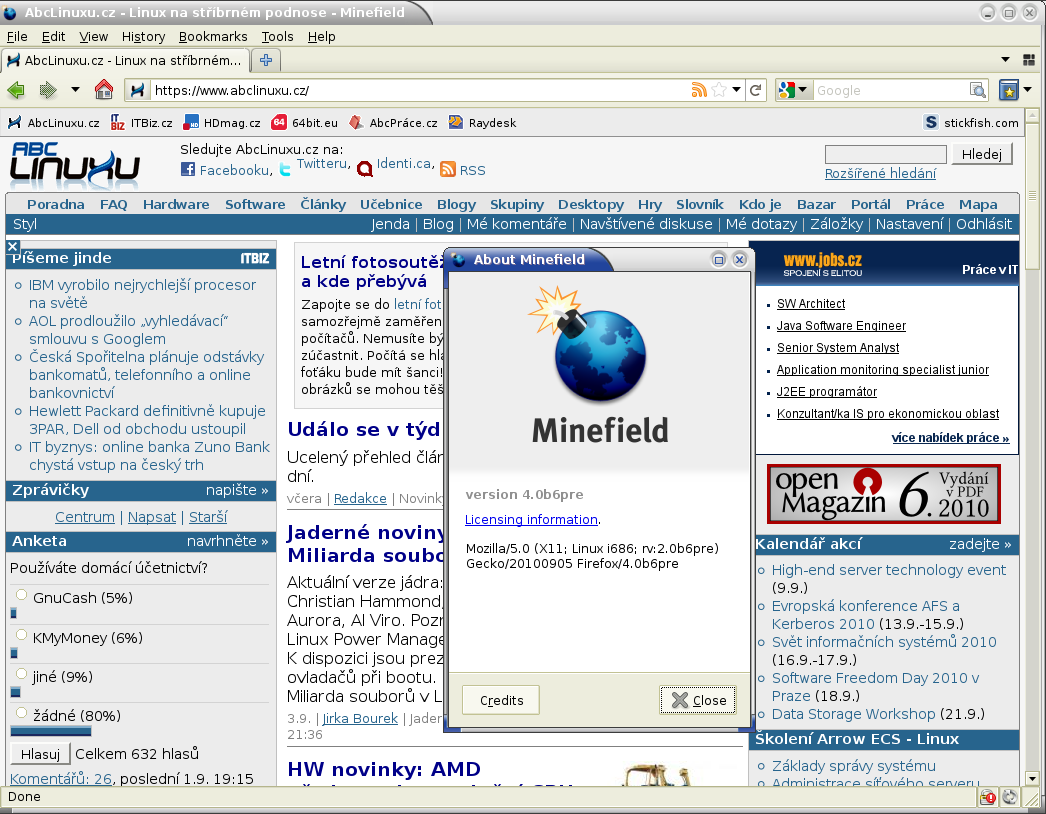Click the Hledej search button
This screenshot has width=1046, height=814.
coord(981,154)
